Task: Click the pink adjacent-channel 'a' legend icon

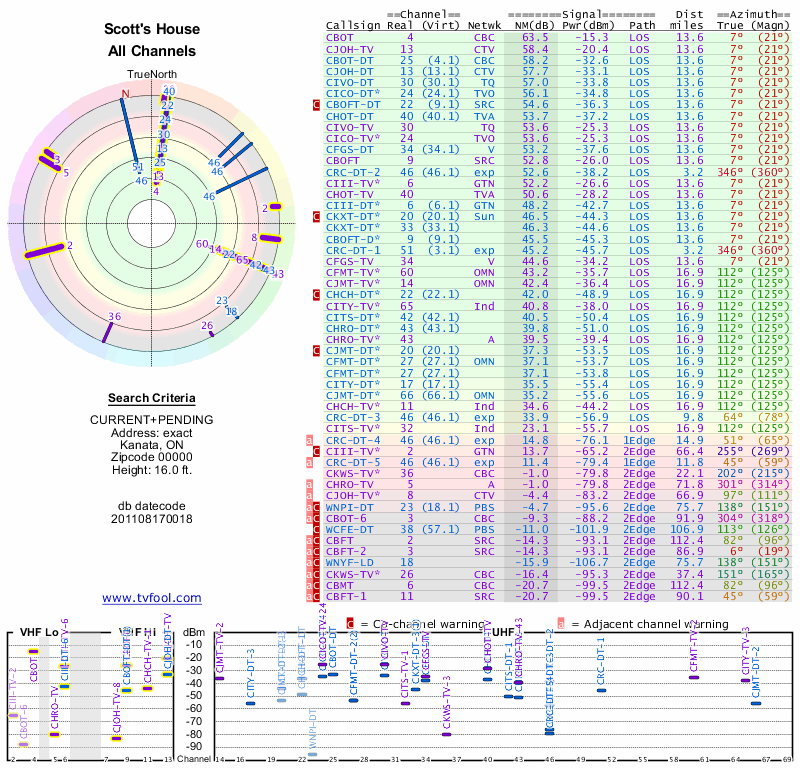Action: pos(561,624)
